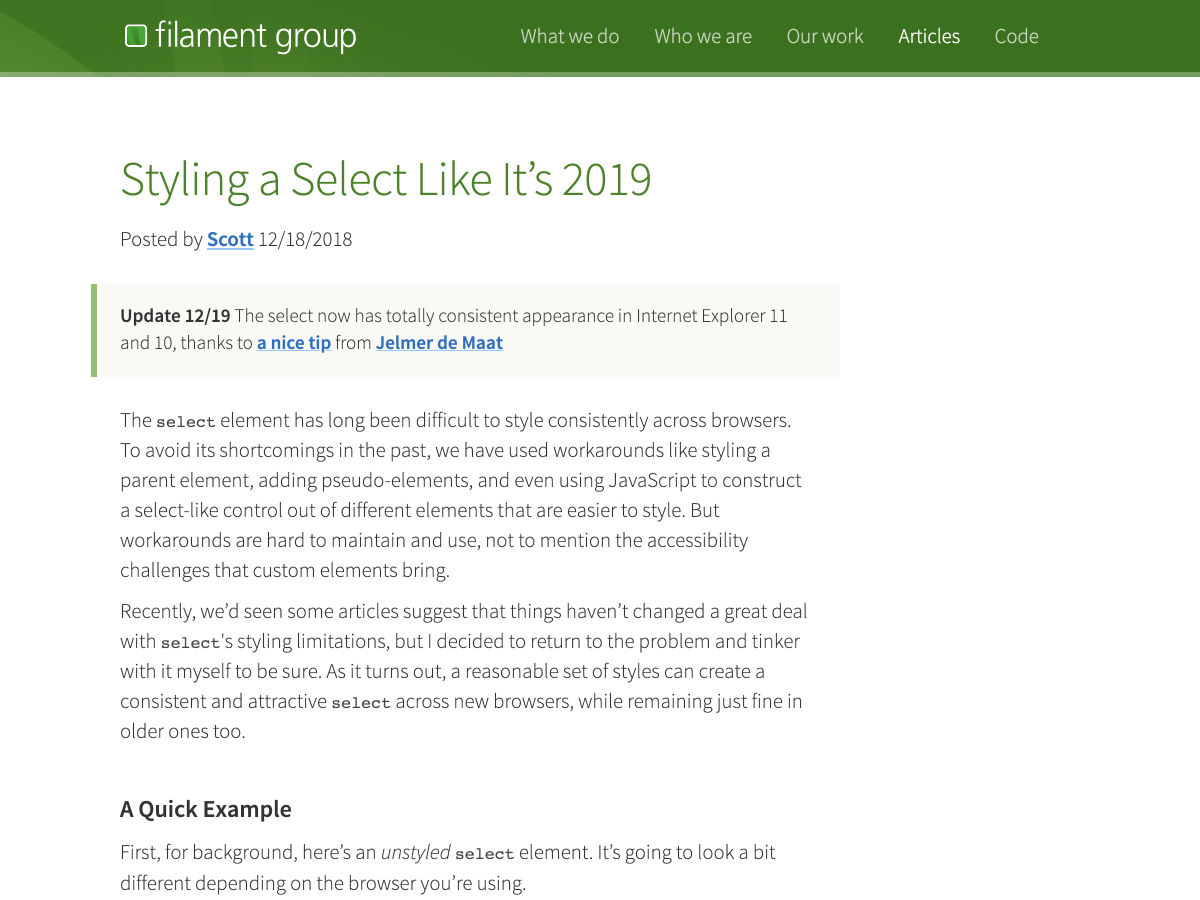Click the post date 12/18/2018

point(305,239)
